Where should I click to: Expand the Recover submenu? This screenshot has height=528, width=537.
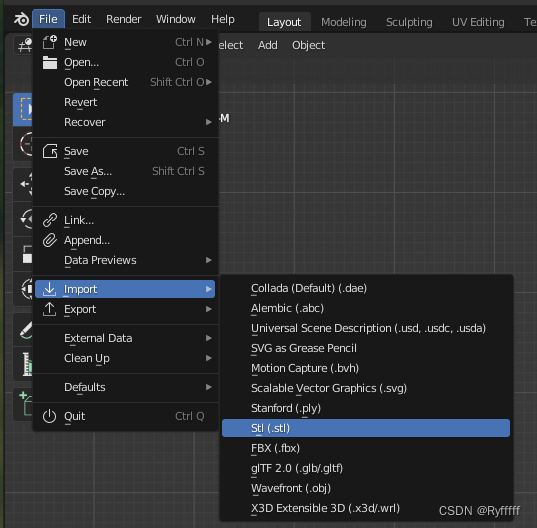(125, 122)
